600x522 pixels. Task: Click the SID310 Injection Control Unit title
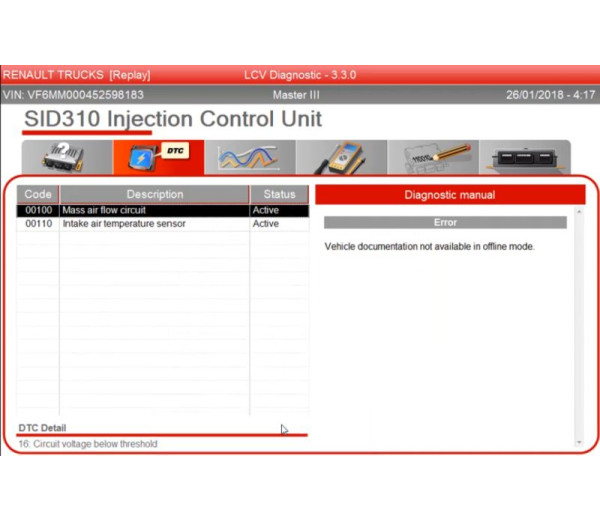[173, 119]
